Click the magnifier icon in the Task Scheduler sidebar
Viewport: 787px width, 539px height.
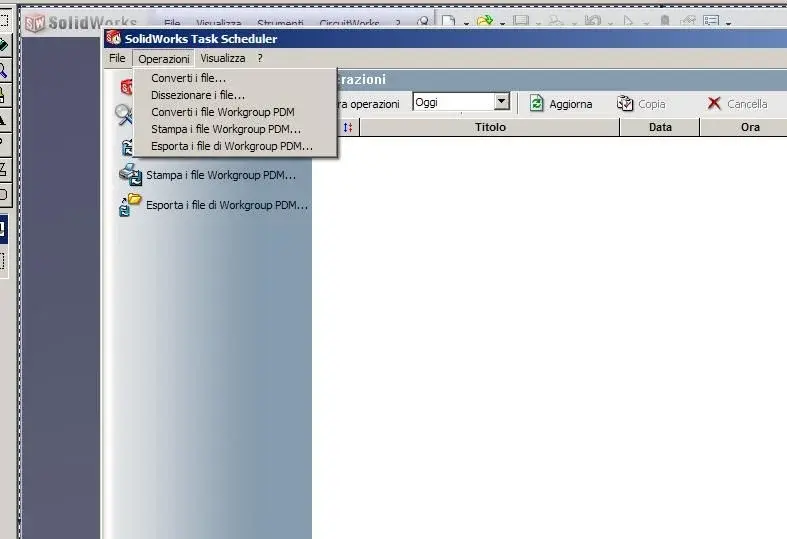click(x=123, y=114)
